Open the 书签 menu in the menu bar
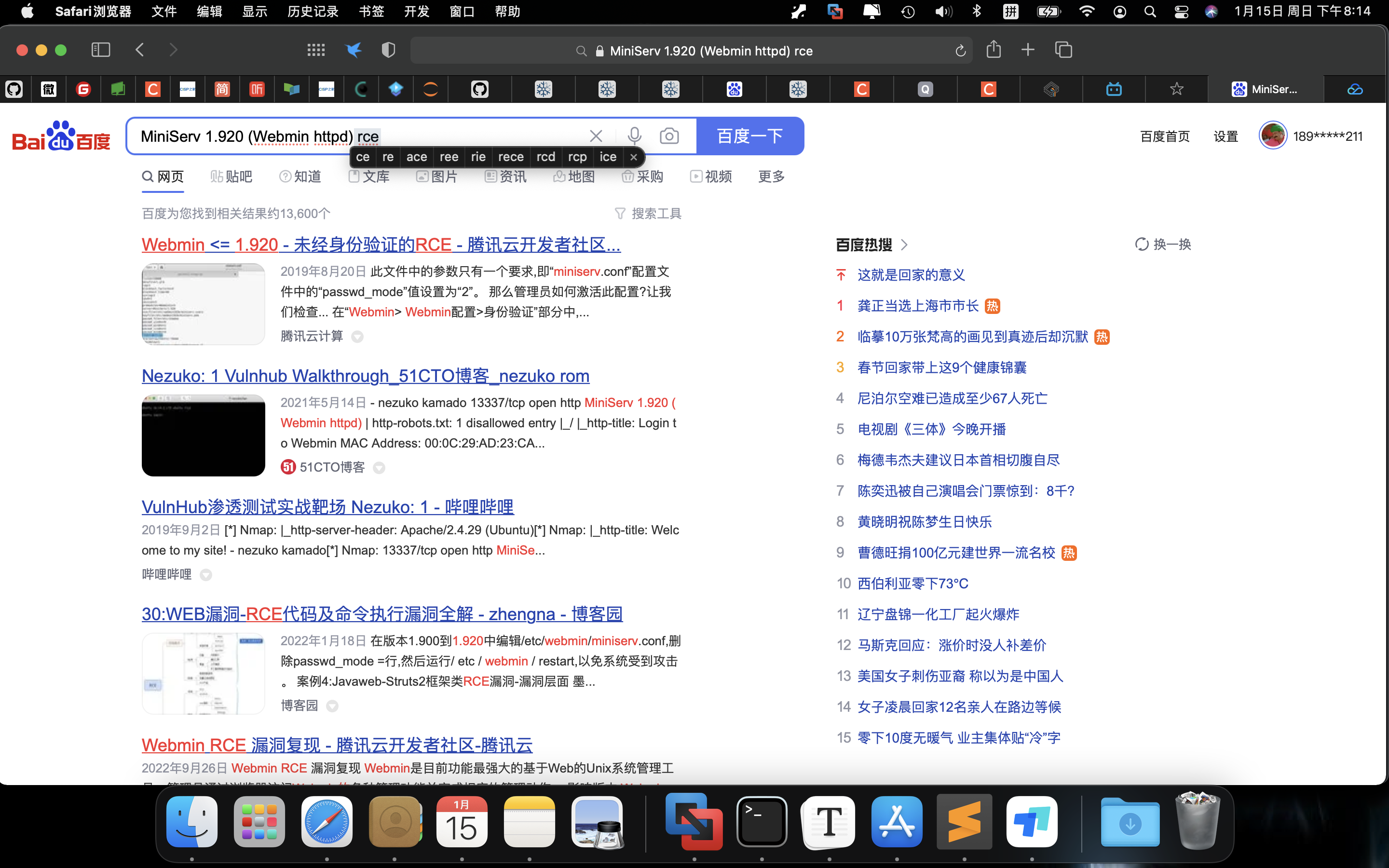 point(371,12)
